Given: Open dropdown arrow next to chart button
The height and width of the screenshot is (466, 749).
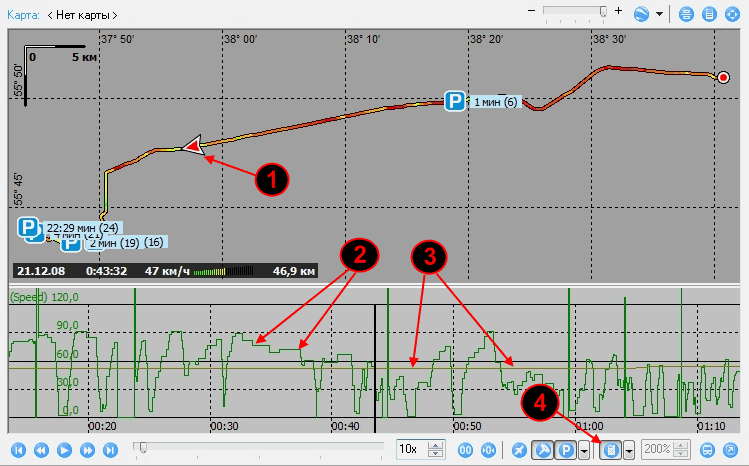Looking at the screenshot, I should point(627,450).
